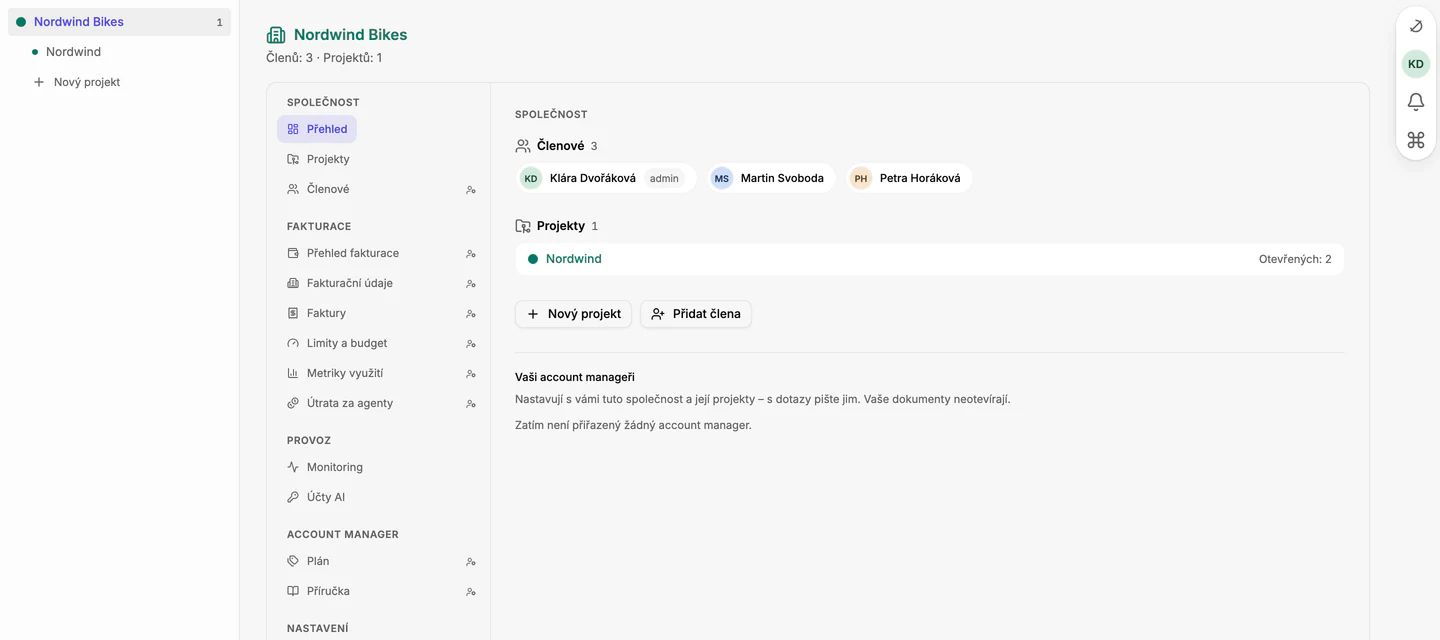The height and width of the screenshot is (640, 1440).
Task: Click the KD avatar on Klára Dvořáková's chip
Action: 531,178
